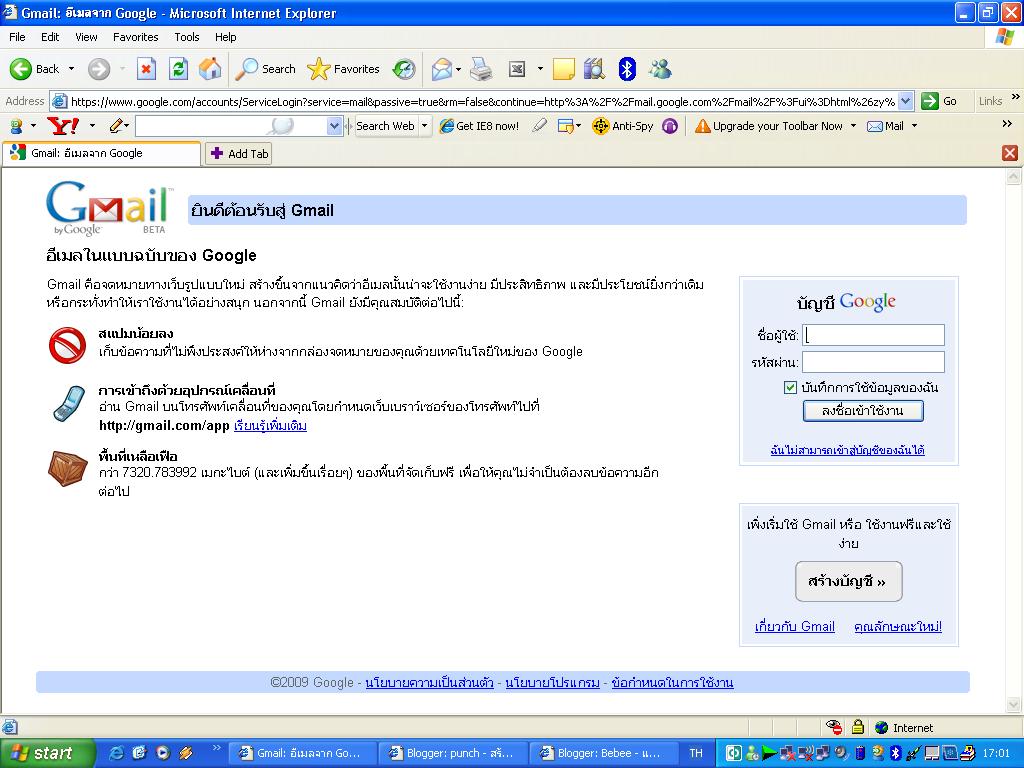Screen dimensions: 1024x768
Task: Click the Yahoo Mail envelope button
Action: 886,125
